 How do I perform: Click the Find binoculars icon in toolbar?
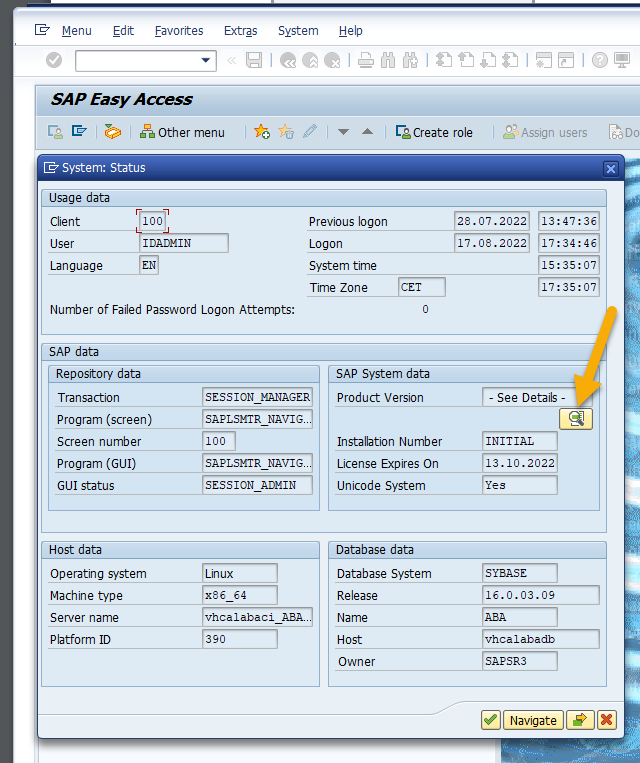(x=387, y=61)
